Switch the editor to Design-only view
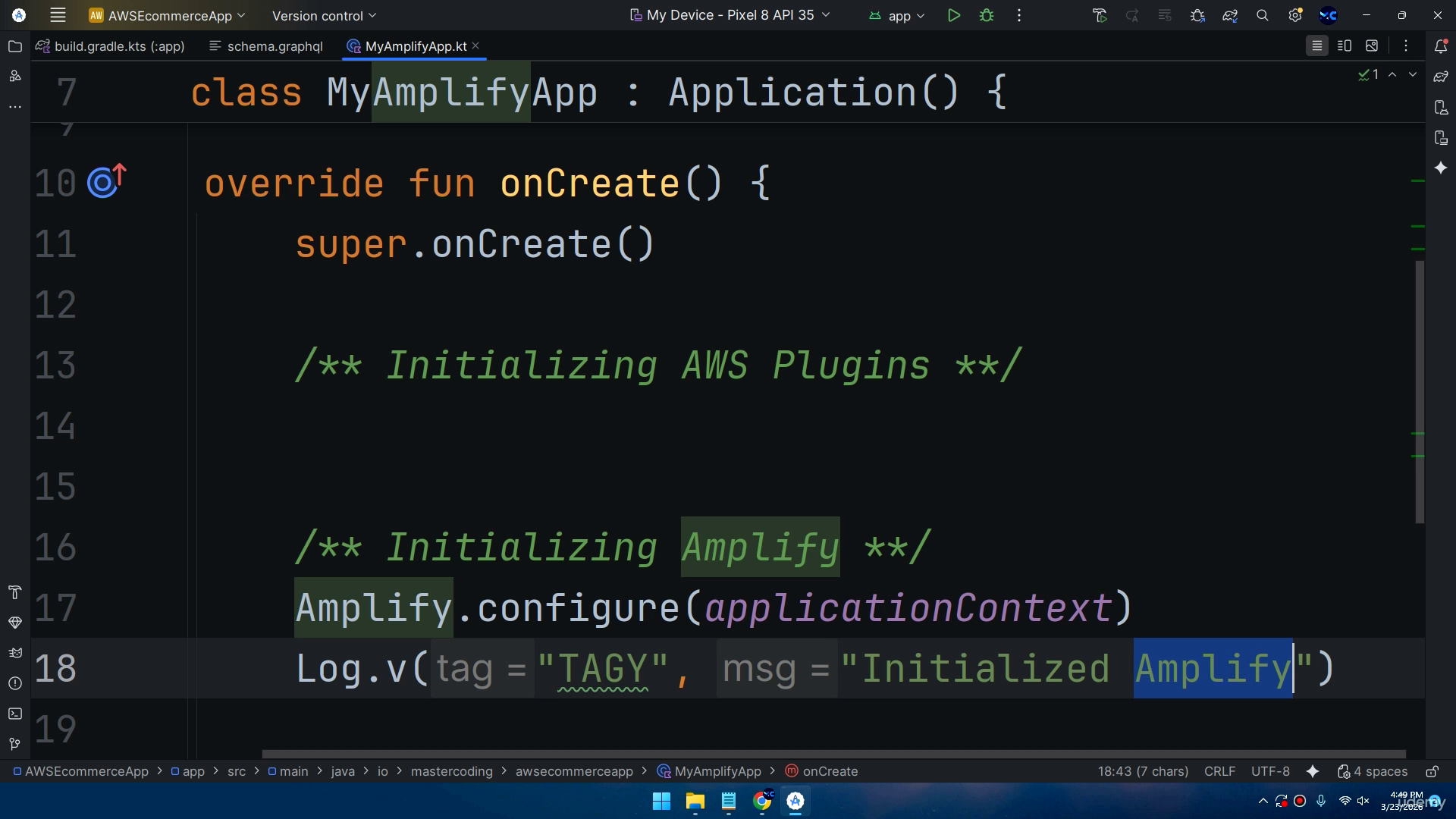The height and width of the screenshot is (819, 1456). 1372,46
